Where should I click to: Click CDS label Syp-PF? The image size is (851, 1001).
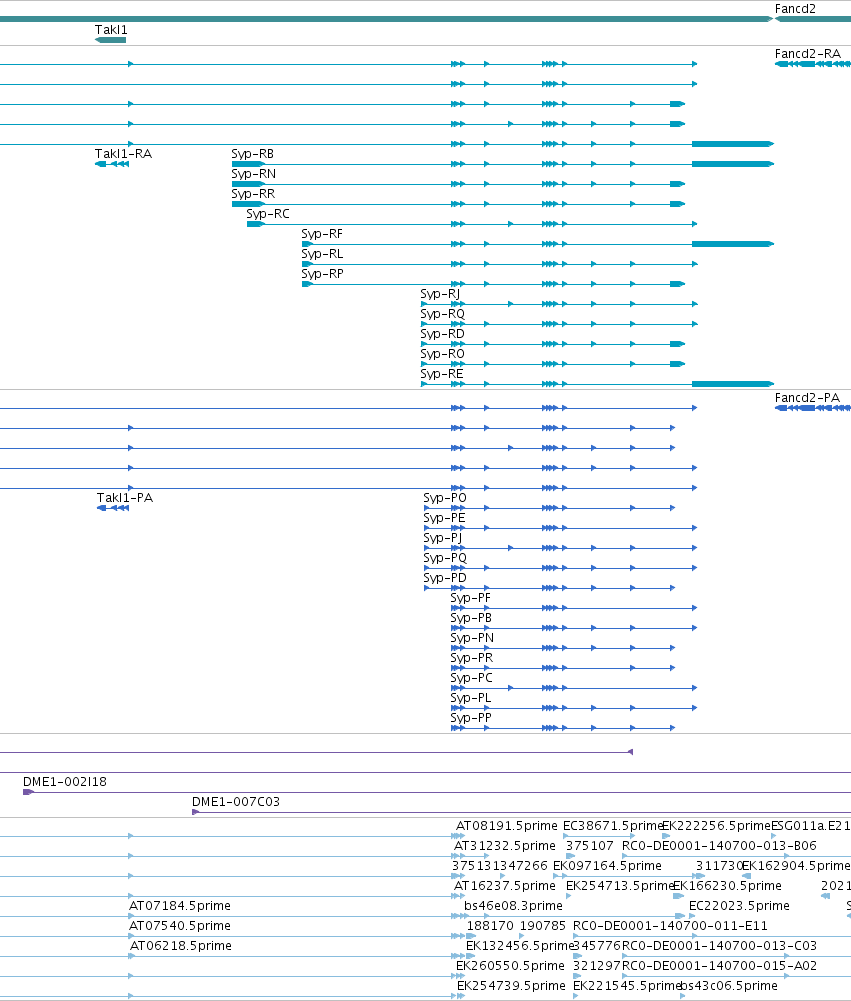471,598
